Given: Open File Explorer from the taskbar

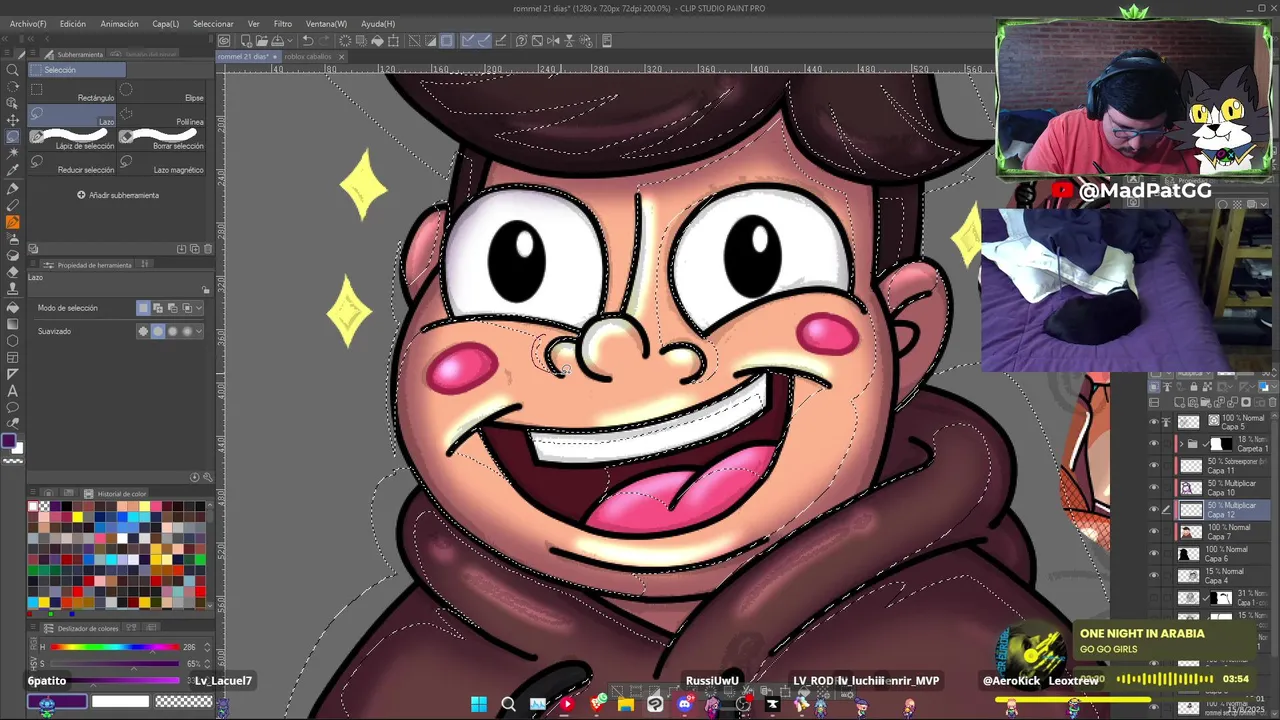Looking at the screenshot, I should click(626, 704).
